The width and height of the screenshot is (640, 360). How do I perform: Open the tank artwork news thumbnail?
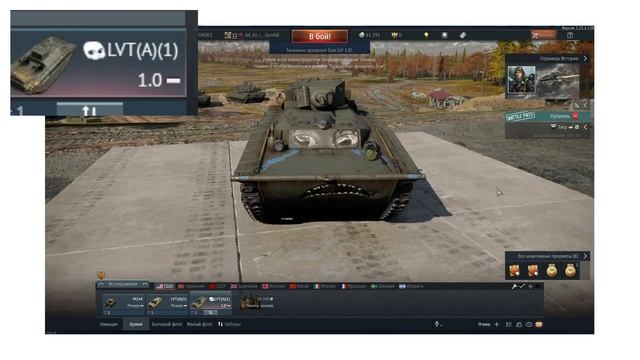click(x=558, y=80)
